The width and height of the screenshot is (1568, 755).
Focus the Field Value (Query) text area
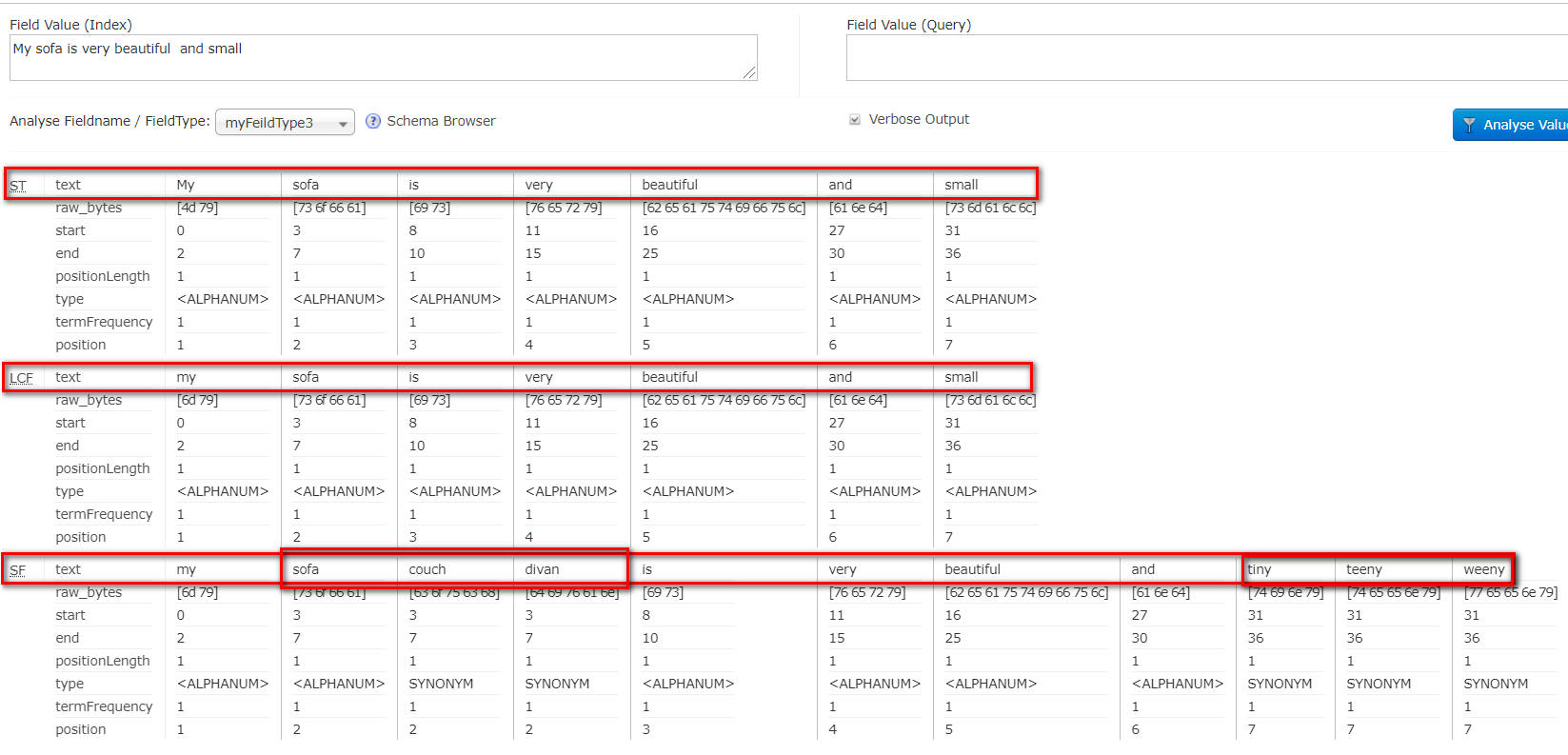click(x=1205, y=58)
